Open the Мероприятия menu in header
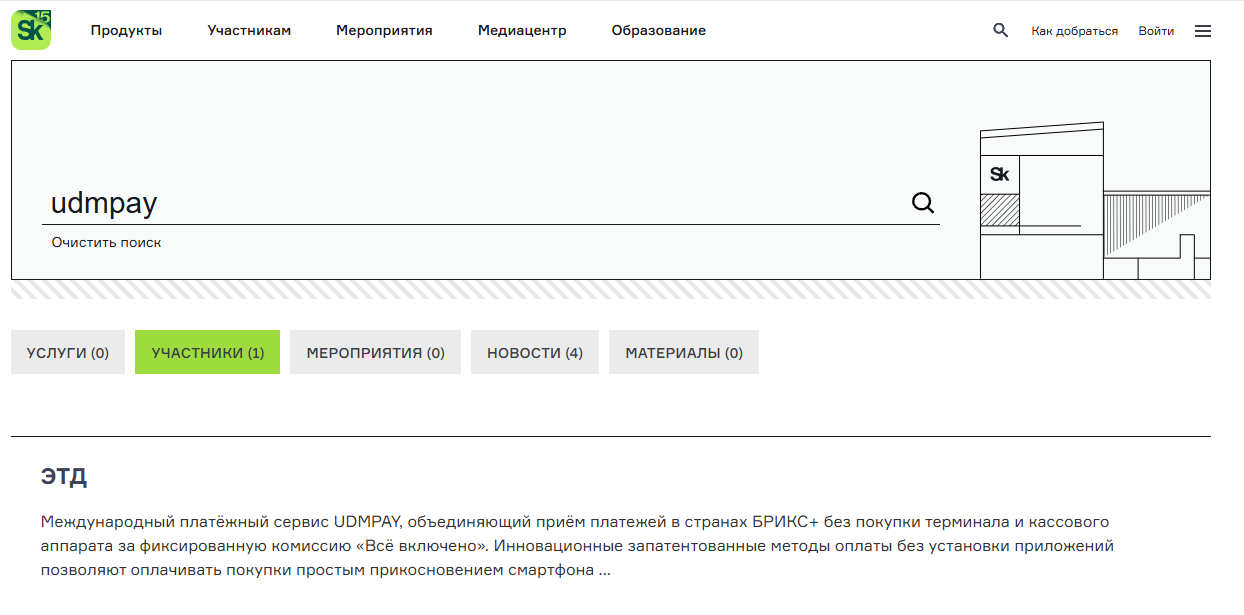The width and height of the screenshot is (1244, 615). click(x=384, y=31)
